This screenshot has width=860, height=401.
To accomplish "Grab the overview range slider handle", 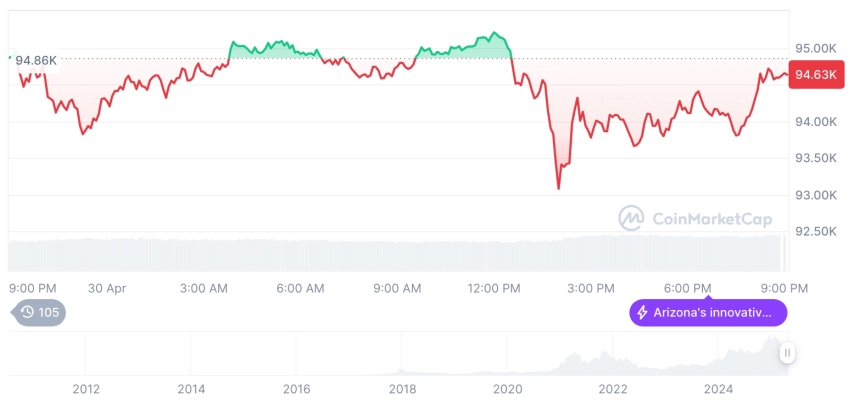I will (x=788, y=352).
